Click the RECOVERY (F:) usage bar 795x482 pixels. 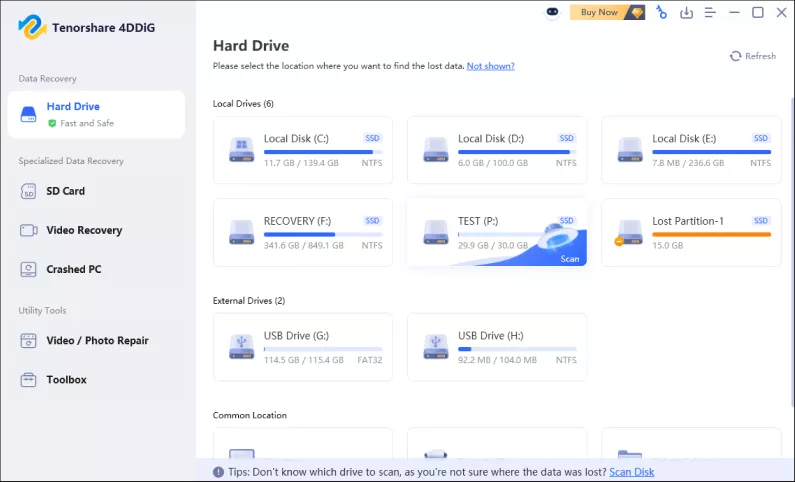point(323,235)
